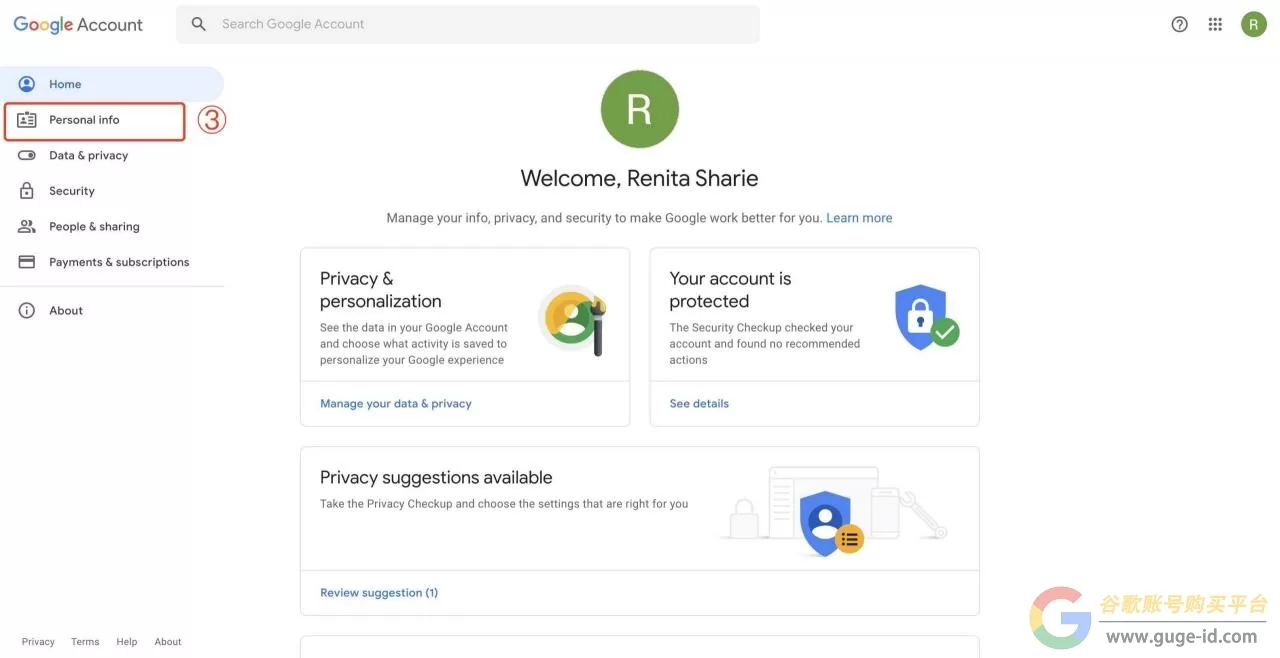Click the Privacy & personalization heading
Screen dimensions: 1280x658
point(381,290)
